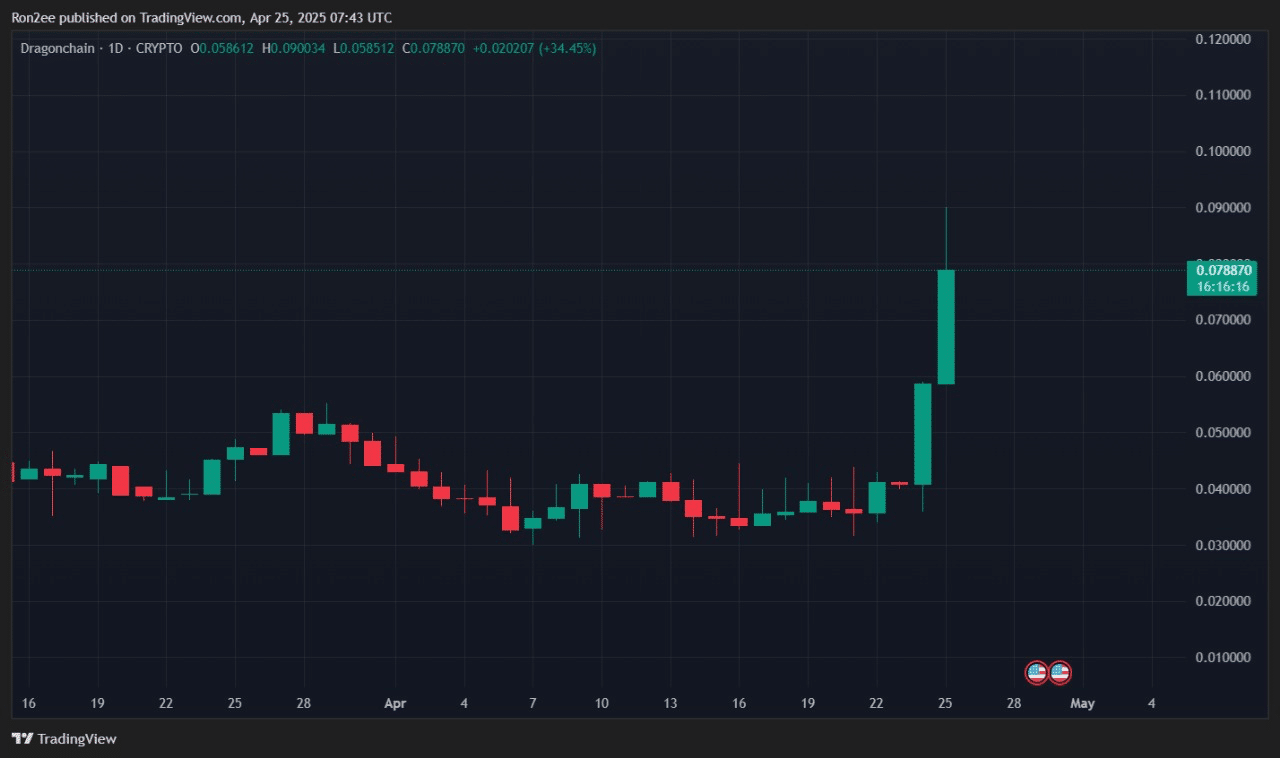
Task: Click the 0.040000 price axis label
Action: coord(1223,489)
